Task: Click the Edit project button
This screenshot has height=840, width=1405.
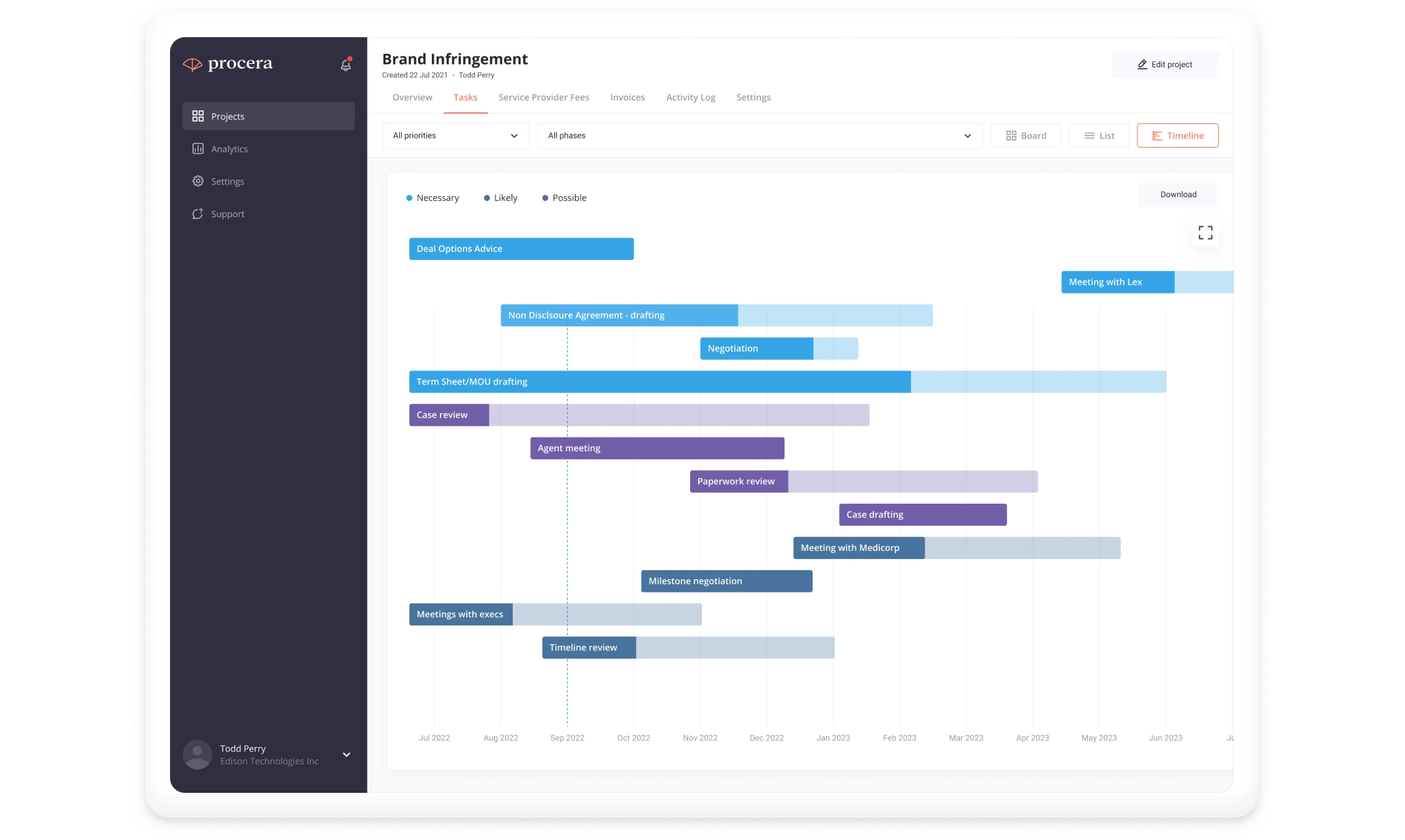Action: tap(1165, 65)
